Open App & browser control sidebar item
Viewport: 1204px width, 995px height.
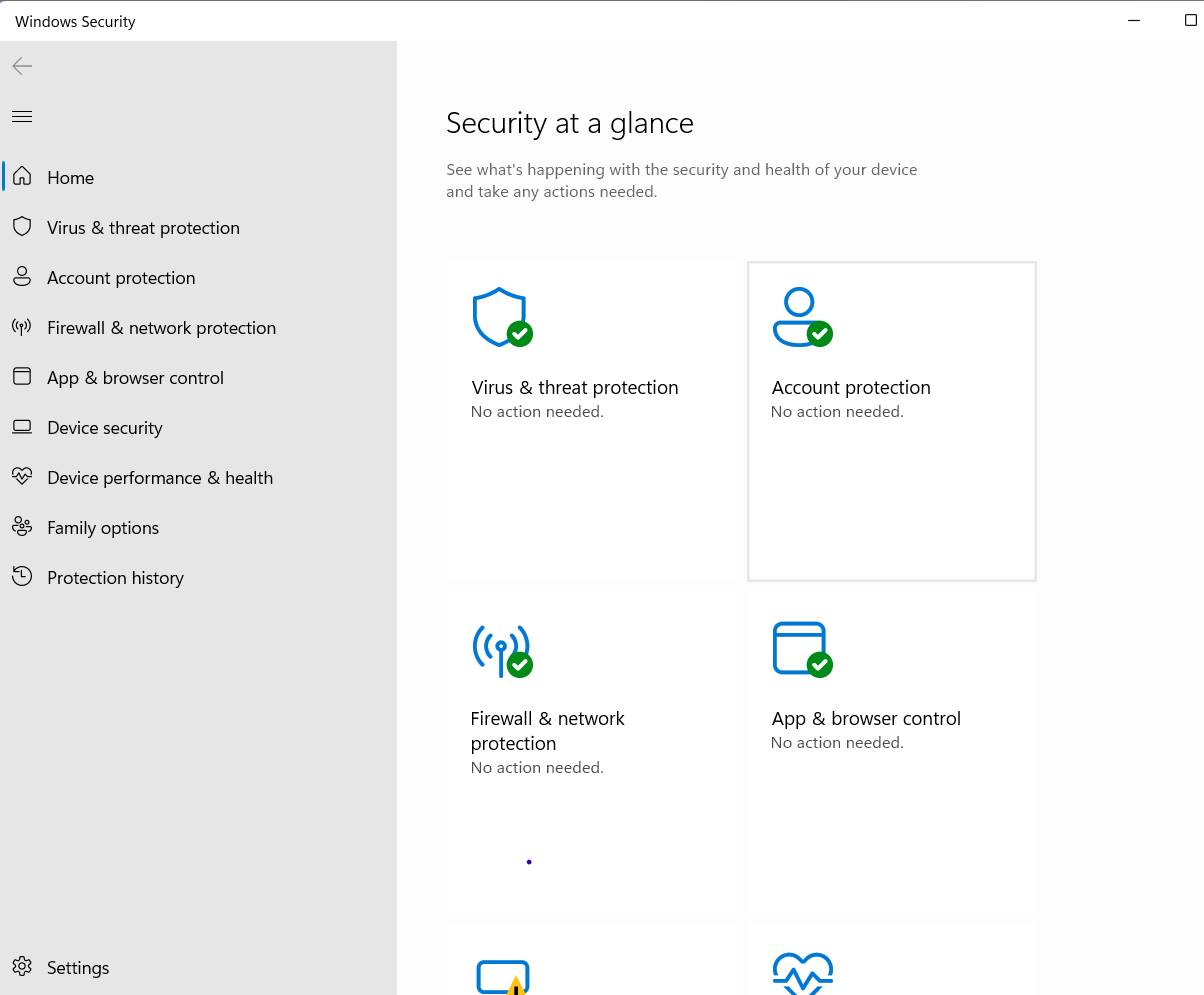[135, 378]
